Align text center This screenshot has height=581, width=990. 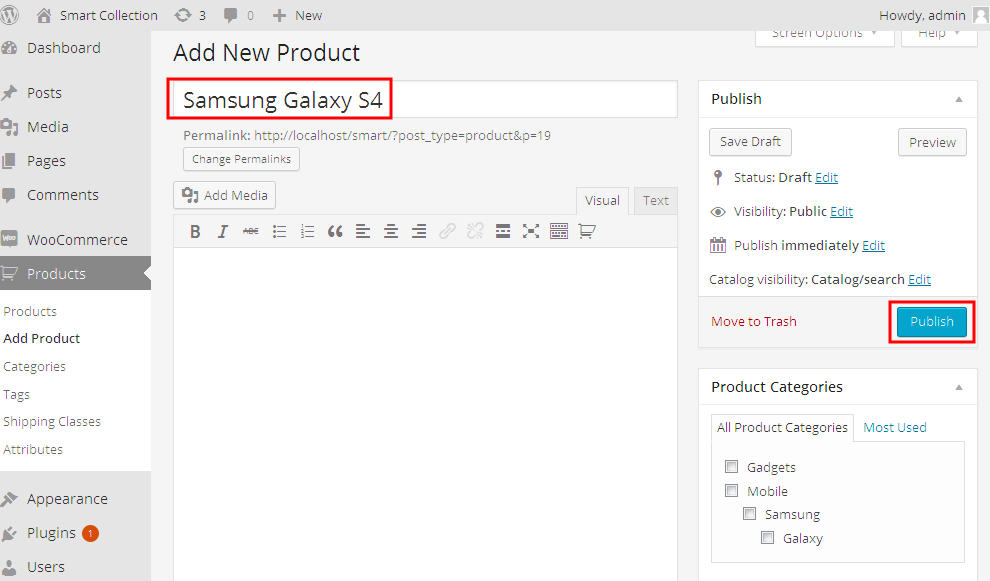(391, 232)
